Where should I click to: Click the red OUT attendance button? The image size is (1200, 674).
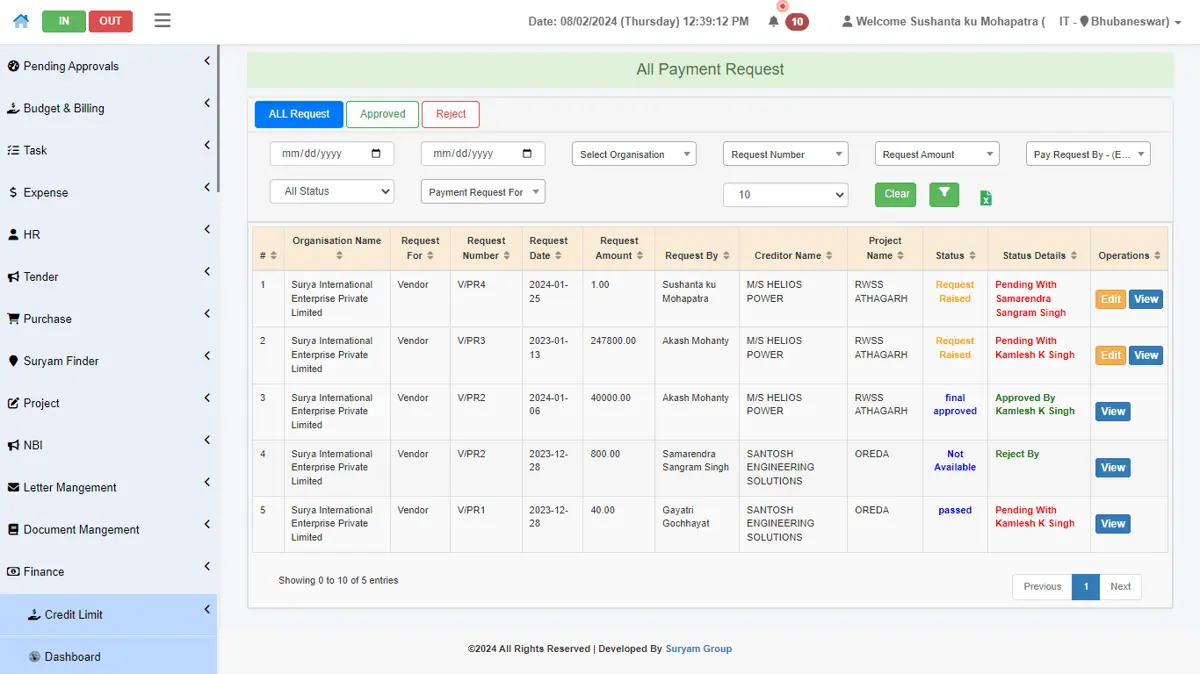coord(110,21)
